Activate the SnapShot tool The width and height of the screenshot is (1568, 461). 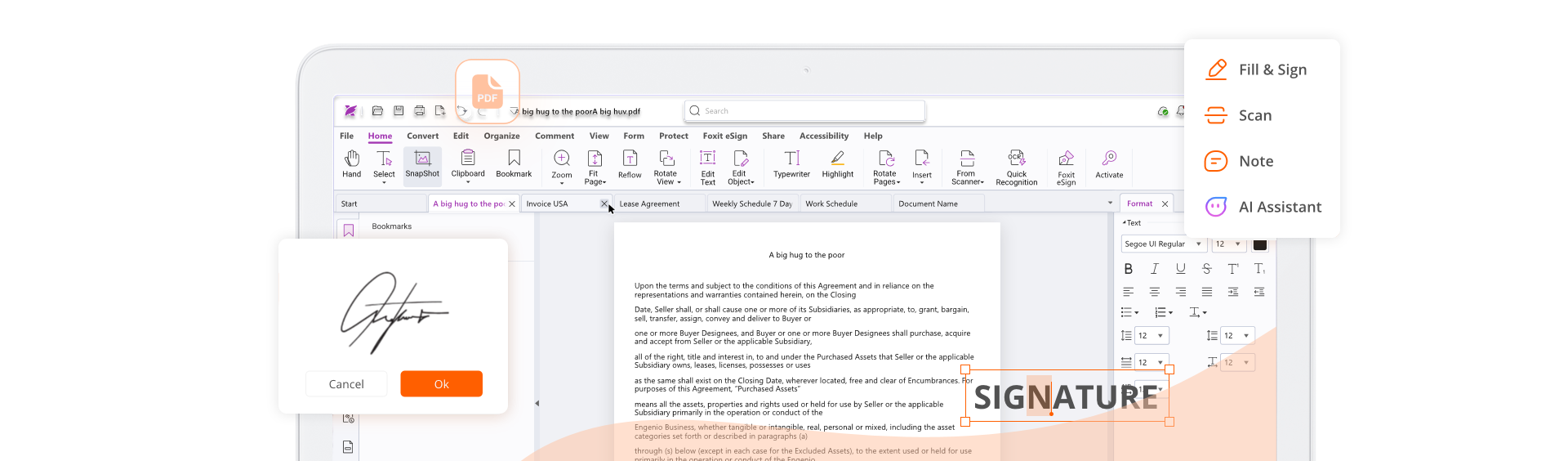[422, 163]
